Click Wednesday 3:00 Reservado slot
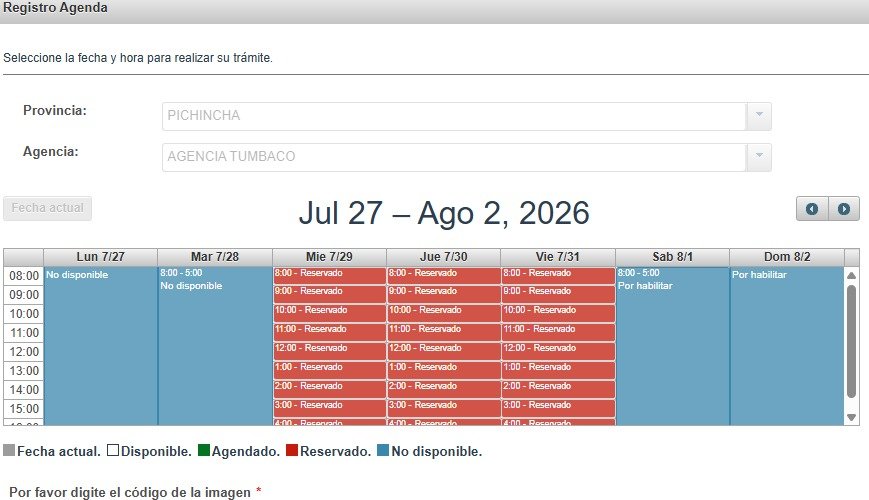Screen dimensions: 869x500 [329, 408]
